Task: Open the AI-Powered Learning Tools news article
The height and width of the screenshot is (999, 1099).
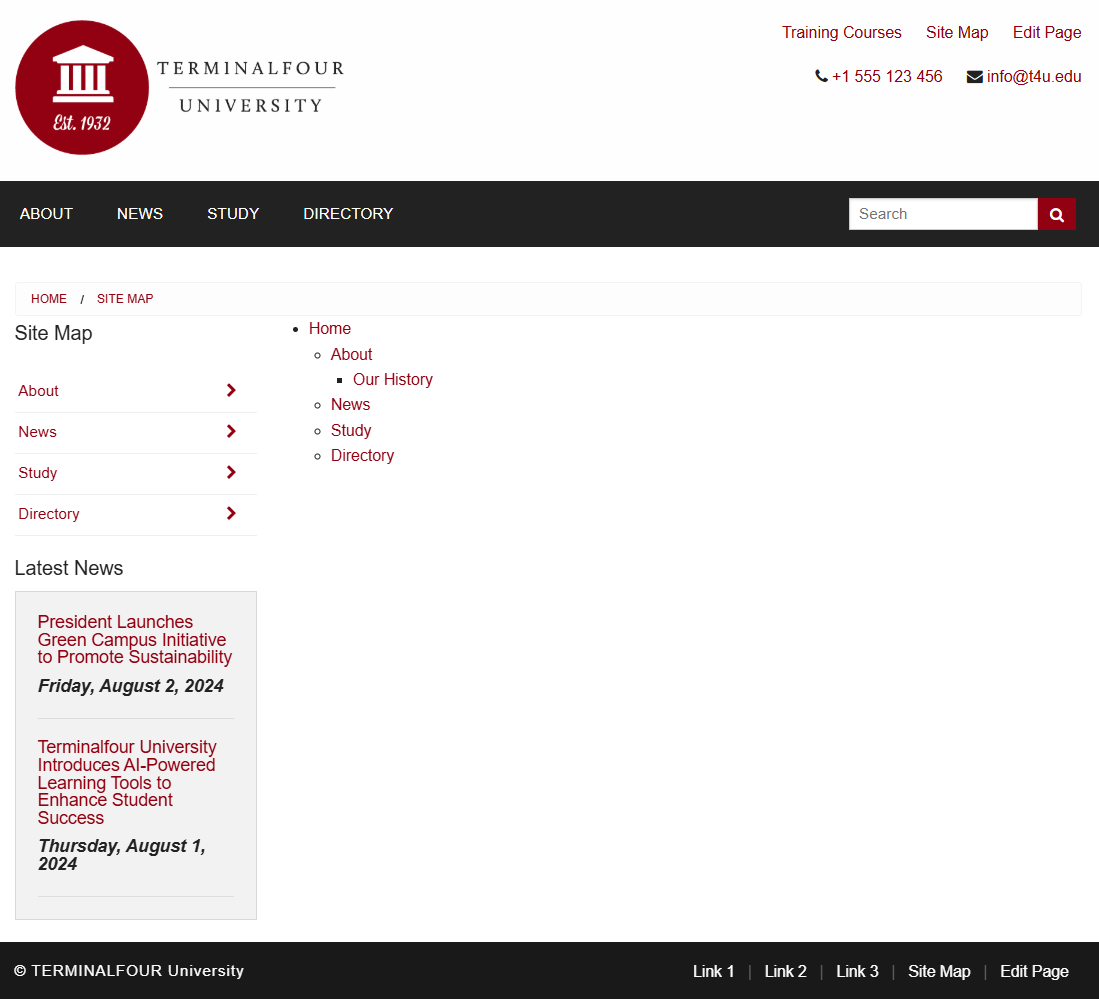Action: click(x=126, y=782)
